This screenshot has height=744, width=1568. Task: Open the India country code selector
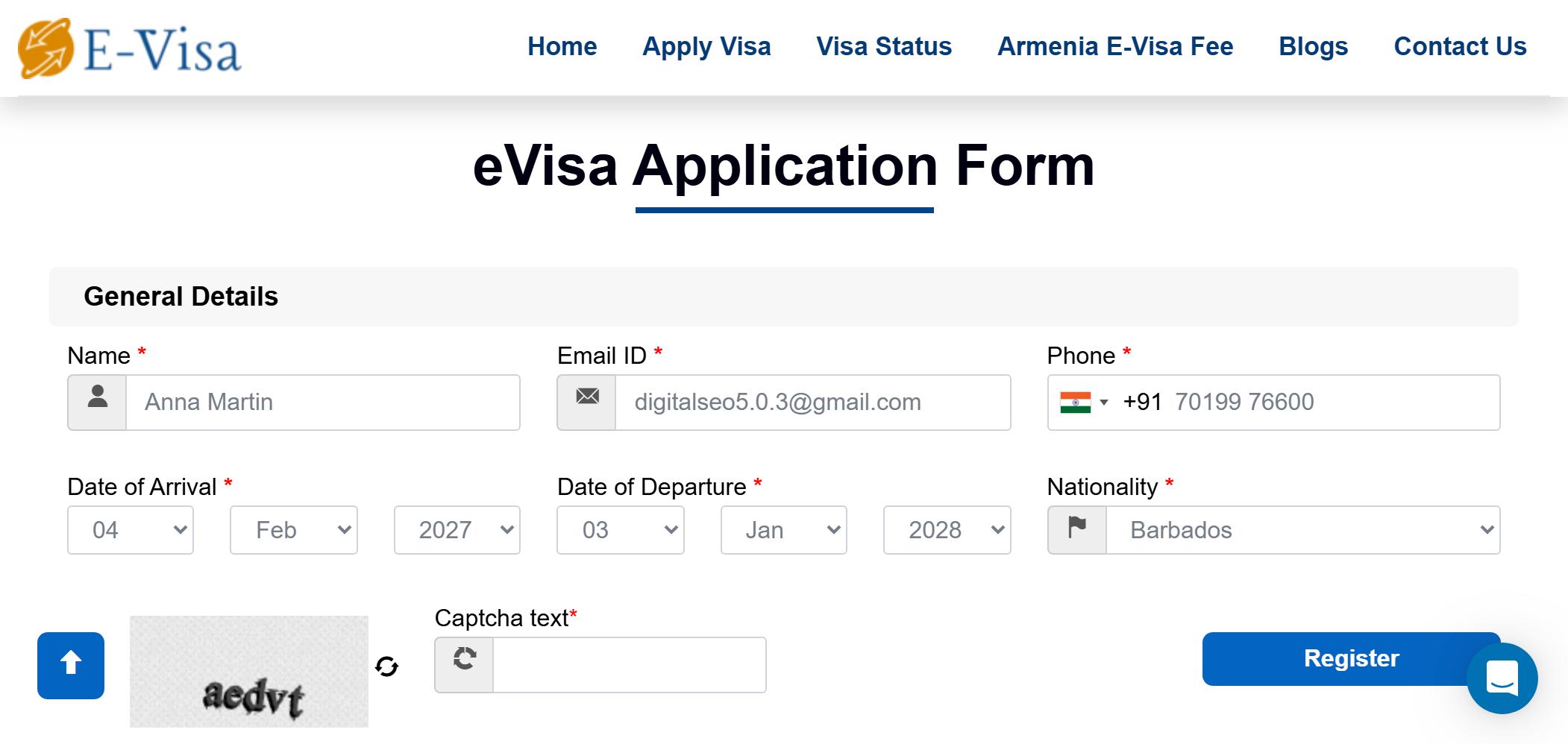click(x=1084, y=403)
